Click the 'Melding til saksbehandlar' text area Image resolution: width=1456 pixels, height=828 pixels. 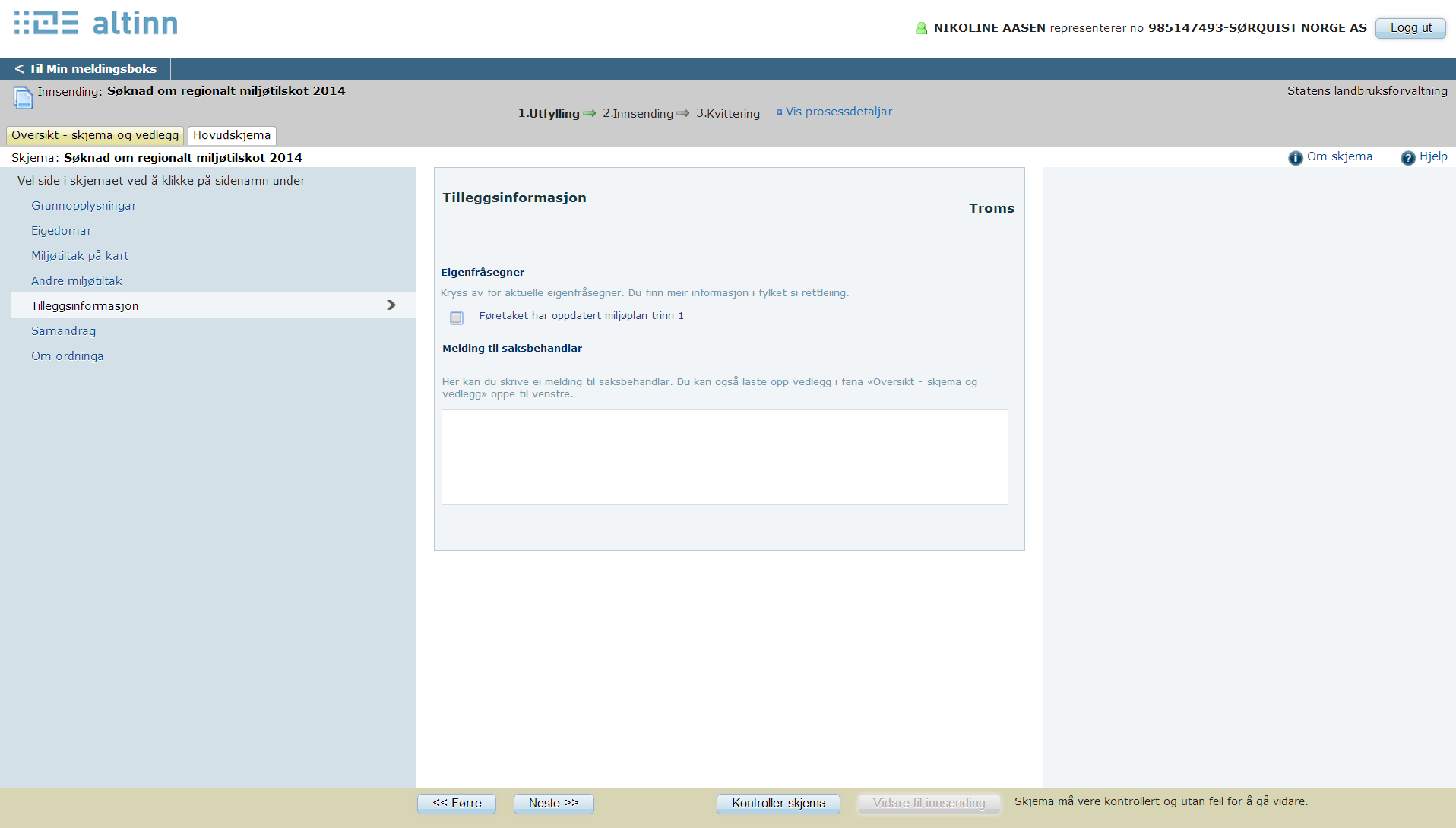[725, 457]
